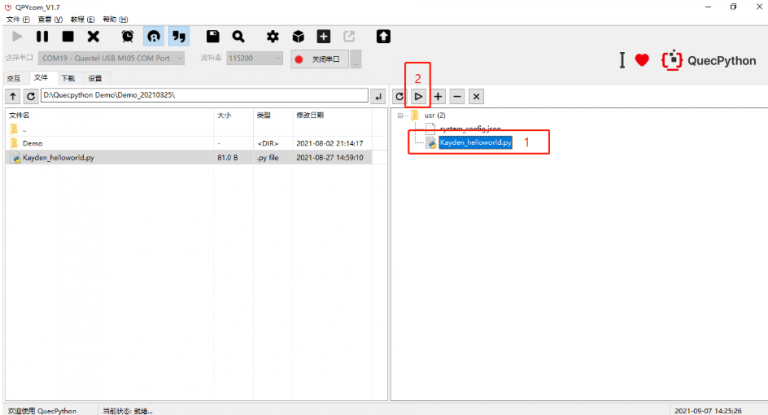768x415 pixels.
Task: Click the pause icon in top toolbar
Action: (43, 37)
